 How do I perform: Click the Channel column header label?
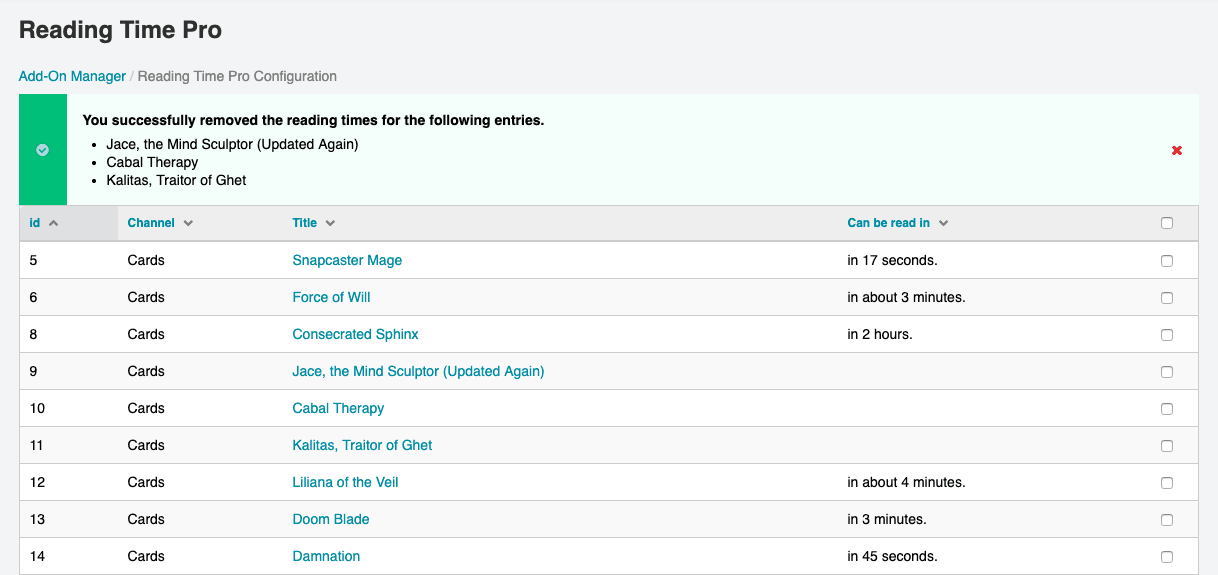tap(151, 223)
